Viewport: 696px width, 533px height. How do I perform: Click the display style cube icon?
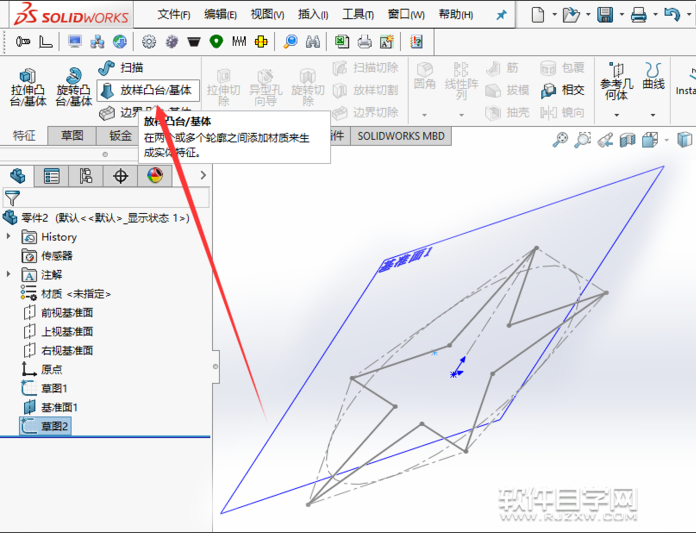pyautogui.click(x=684, y=140)
